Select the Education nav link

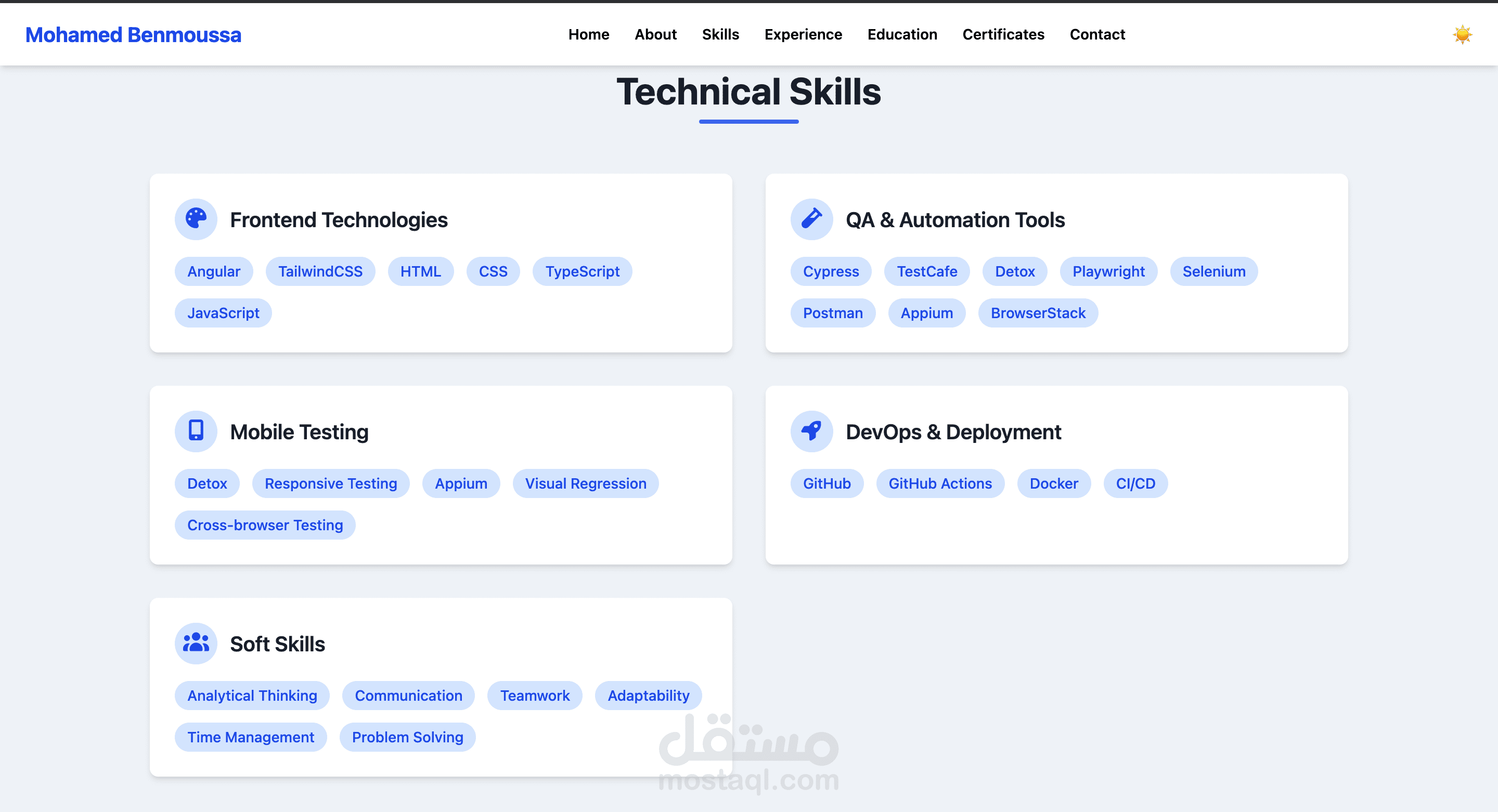click(x=901, y=34)
